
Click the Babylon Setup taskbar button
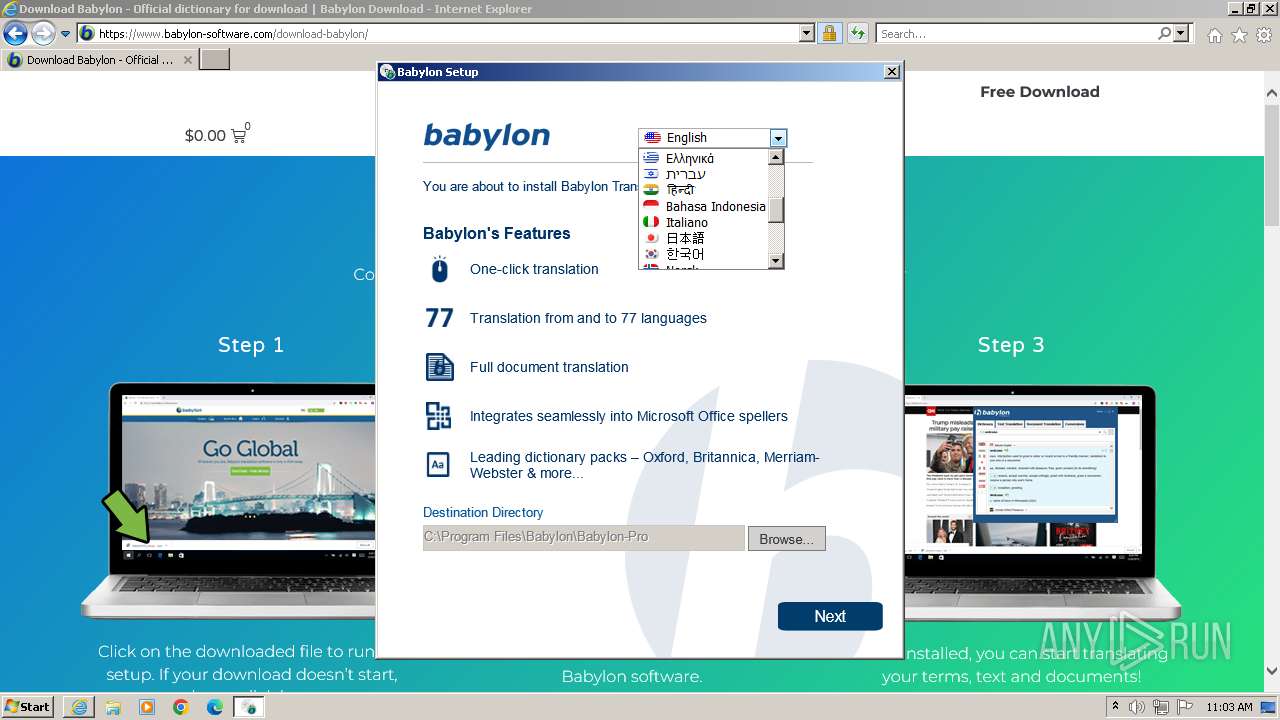point(248,707)
